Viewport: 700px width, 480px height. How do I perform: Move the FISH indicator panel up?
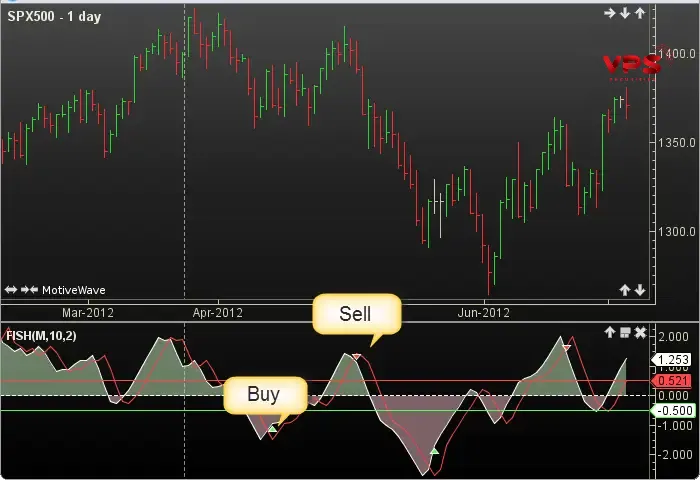tap(610, 332)
